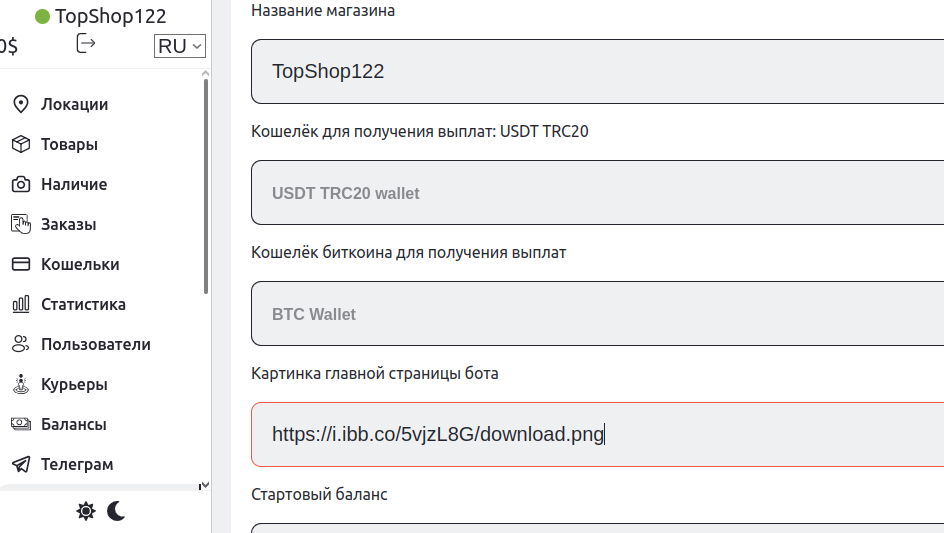This screenshot has width=944, height=533.
Task: Open the Курьеры menu item
Action: tap(74, 384)
